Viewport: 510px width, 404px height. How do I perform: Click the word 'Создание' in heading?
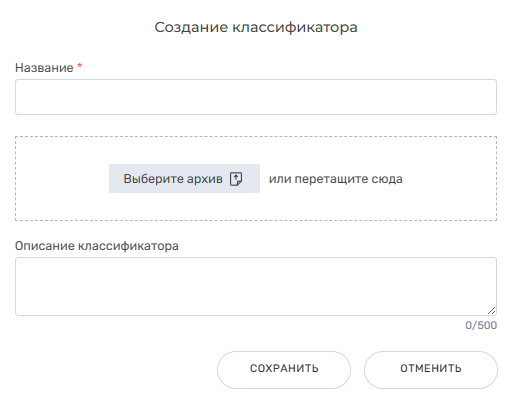click(x=191, y=27)
